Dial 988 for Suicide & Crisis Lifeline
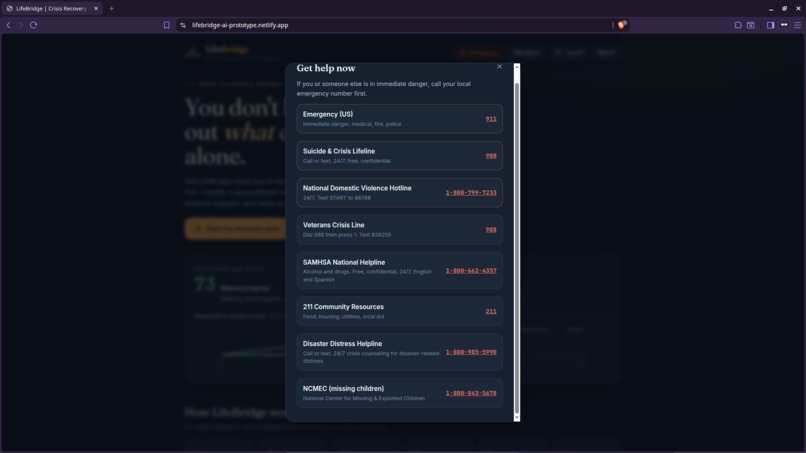 coord(491,156)
